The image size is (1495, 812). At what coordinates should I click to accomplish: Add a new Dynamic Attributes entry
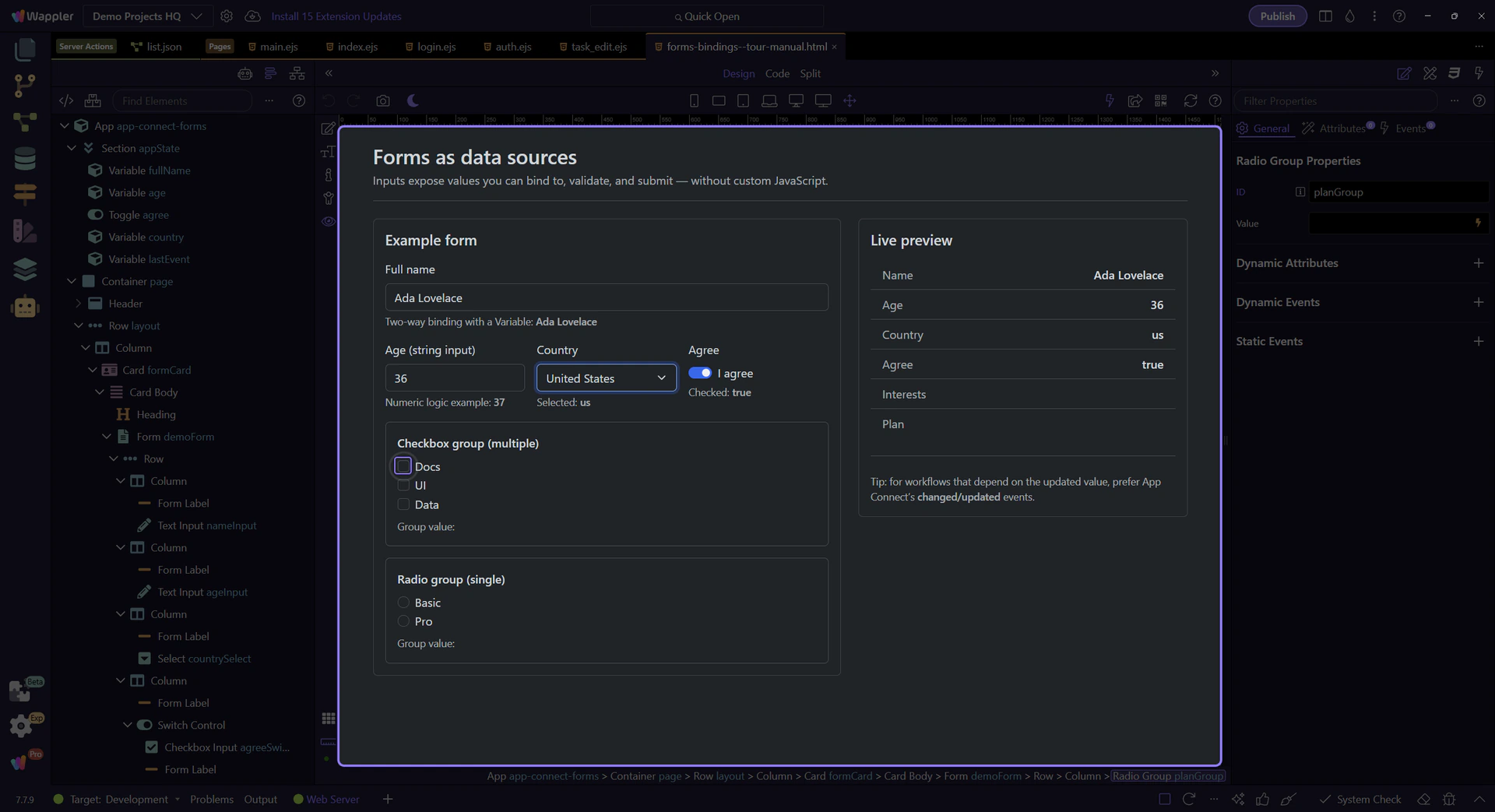(1478, 263)
